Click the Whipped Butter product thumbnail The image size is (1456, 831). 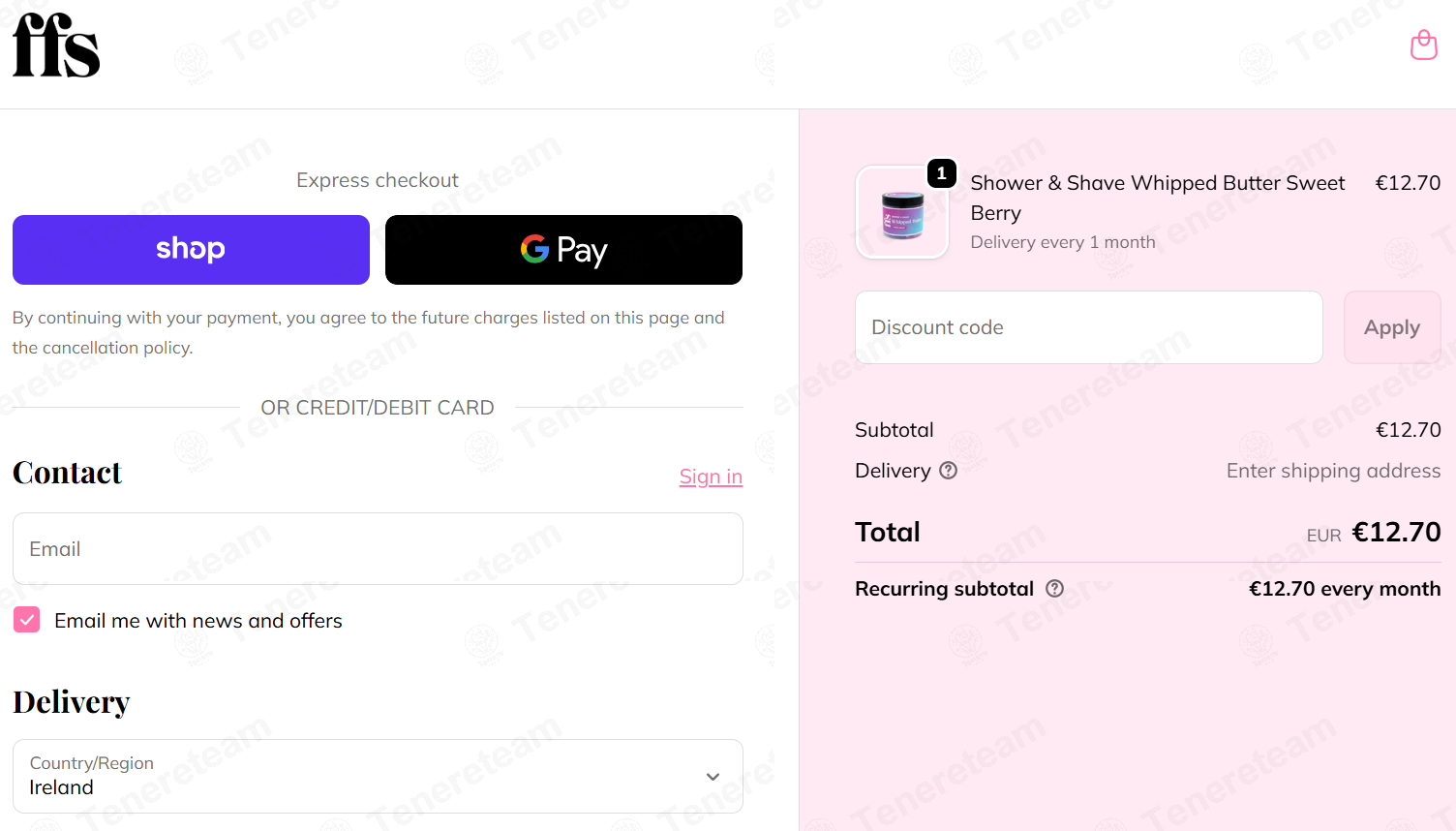point(902,213)
